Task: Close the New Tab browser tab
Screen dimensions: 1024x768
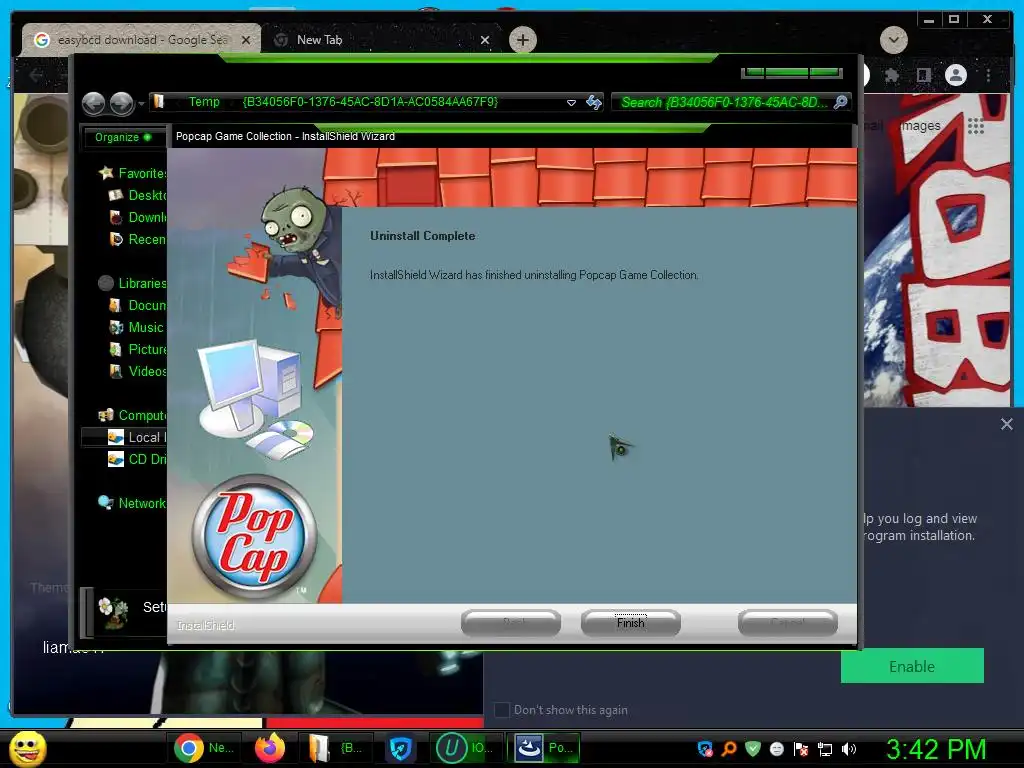Action: (485, 40)
